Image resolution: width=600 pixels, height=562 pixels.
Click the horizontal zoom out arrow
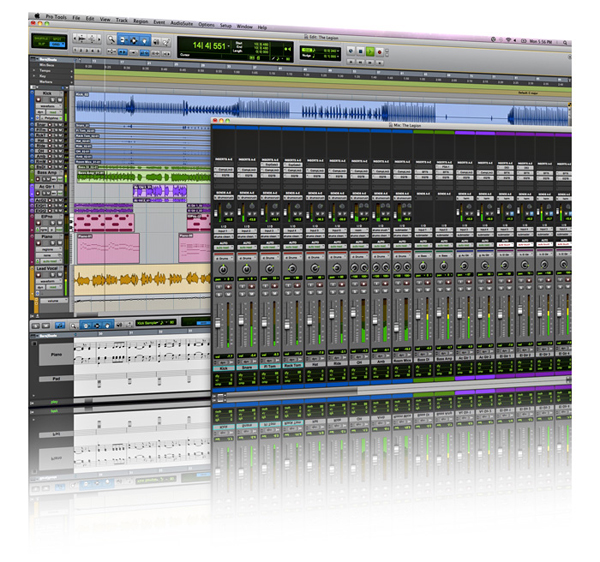(x=75, y=38)
